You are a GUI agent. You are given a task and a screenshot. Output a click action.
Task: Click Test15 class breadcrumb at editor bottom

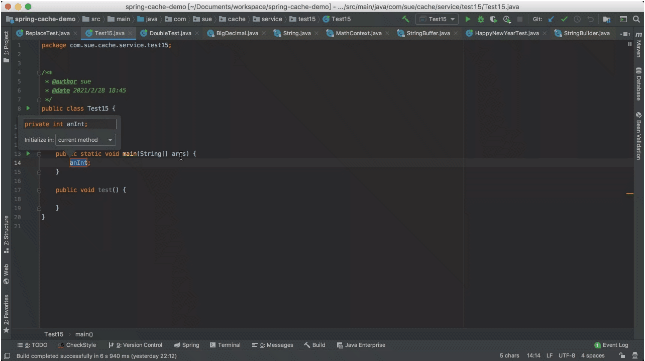pyautogui.click(x=53, y=334)
